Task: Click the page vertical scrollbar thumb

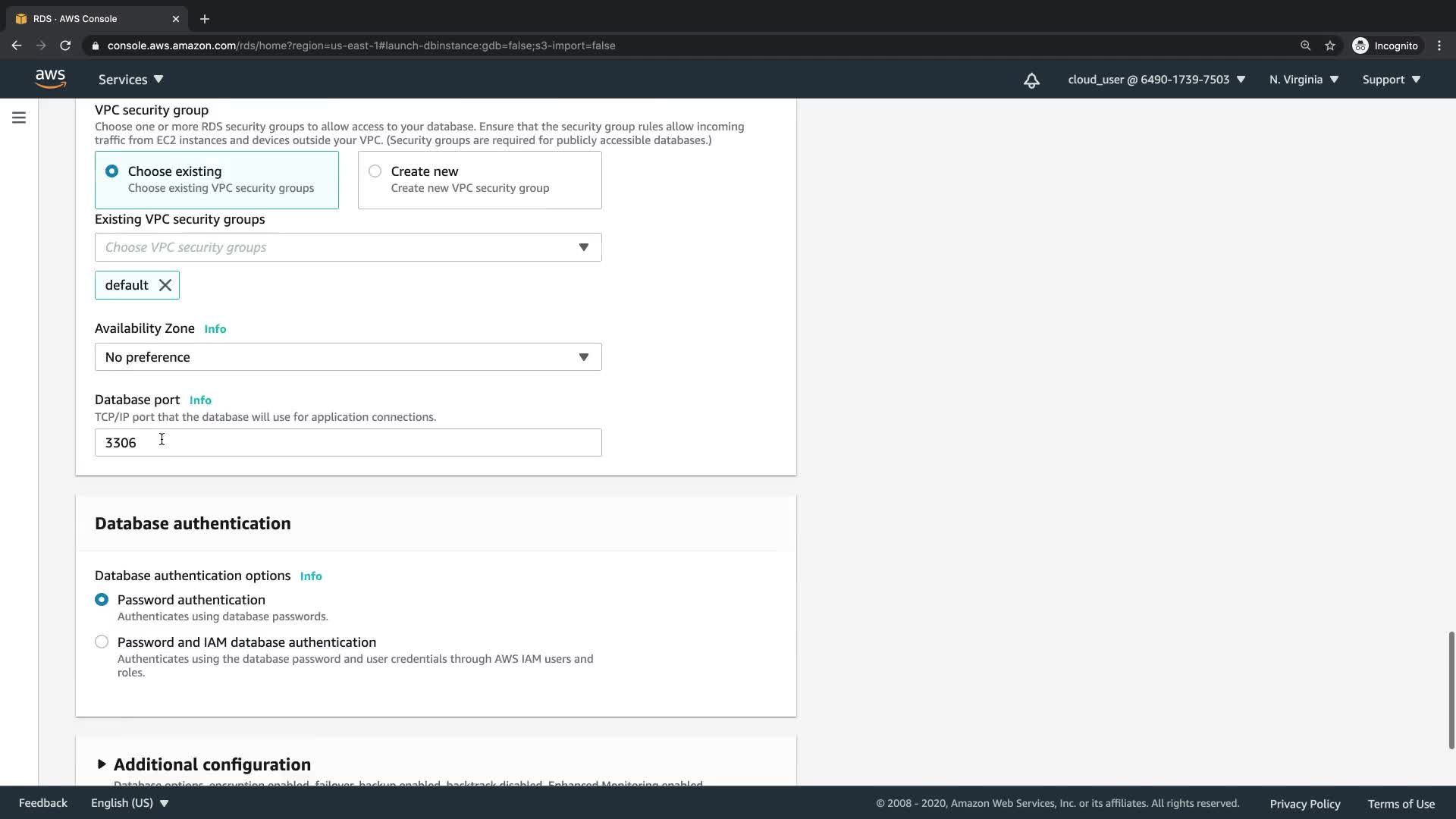Action: 1451,690
